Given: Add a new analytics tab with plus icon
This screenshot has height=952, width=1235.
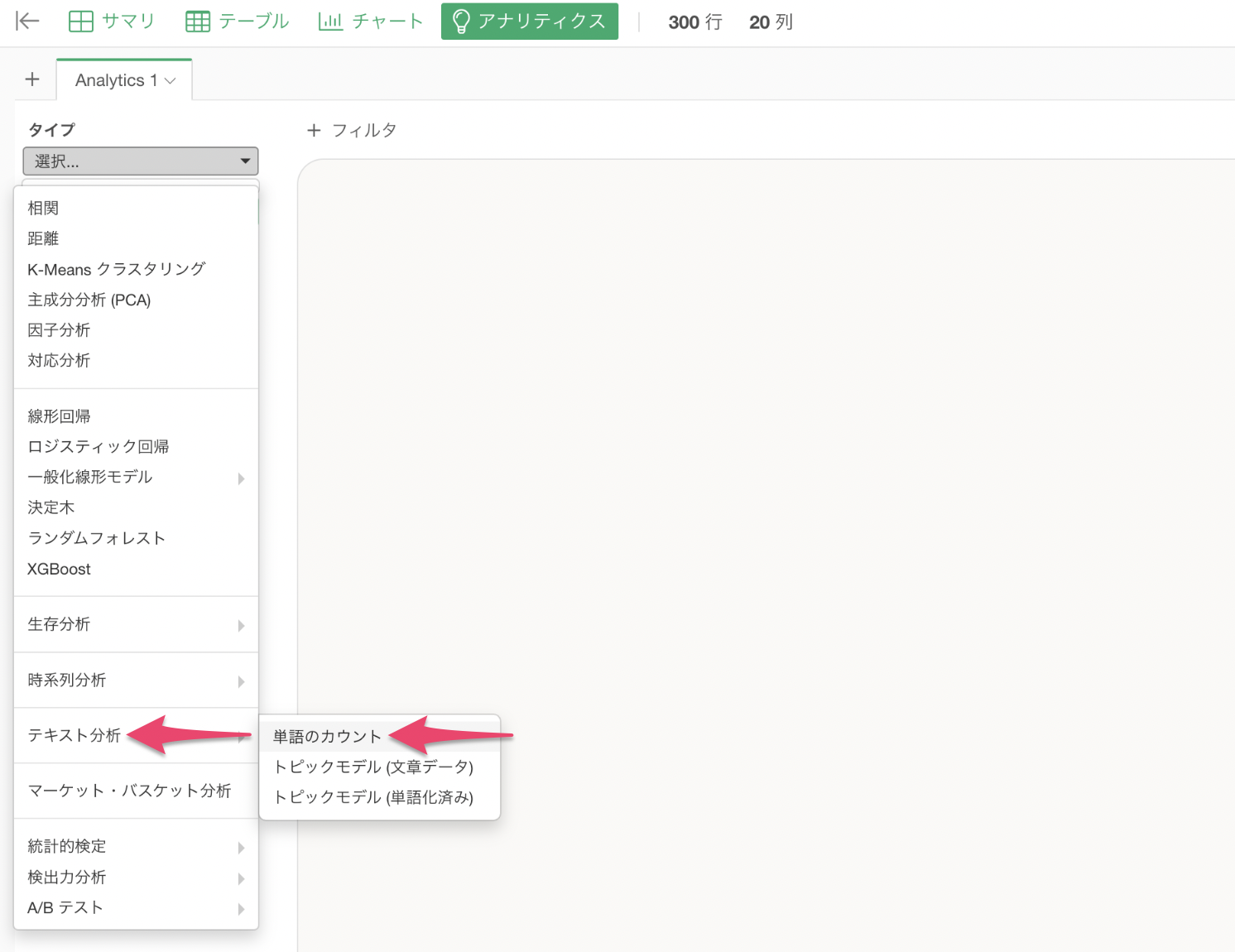Looking at the screenshot, I should 32,79.
